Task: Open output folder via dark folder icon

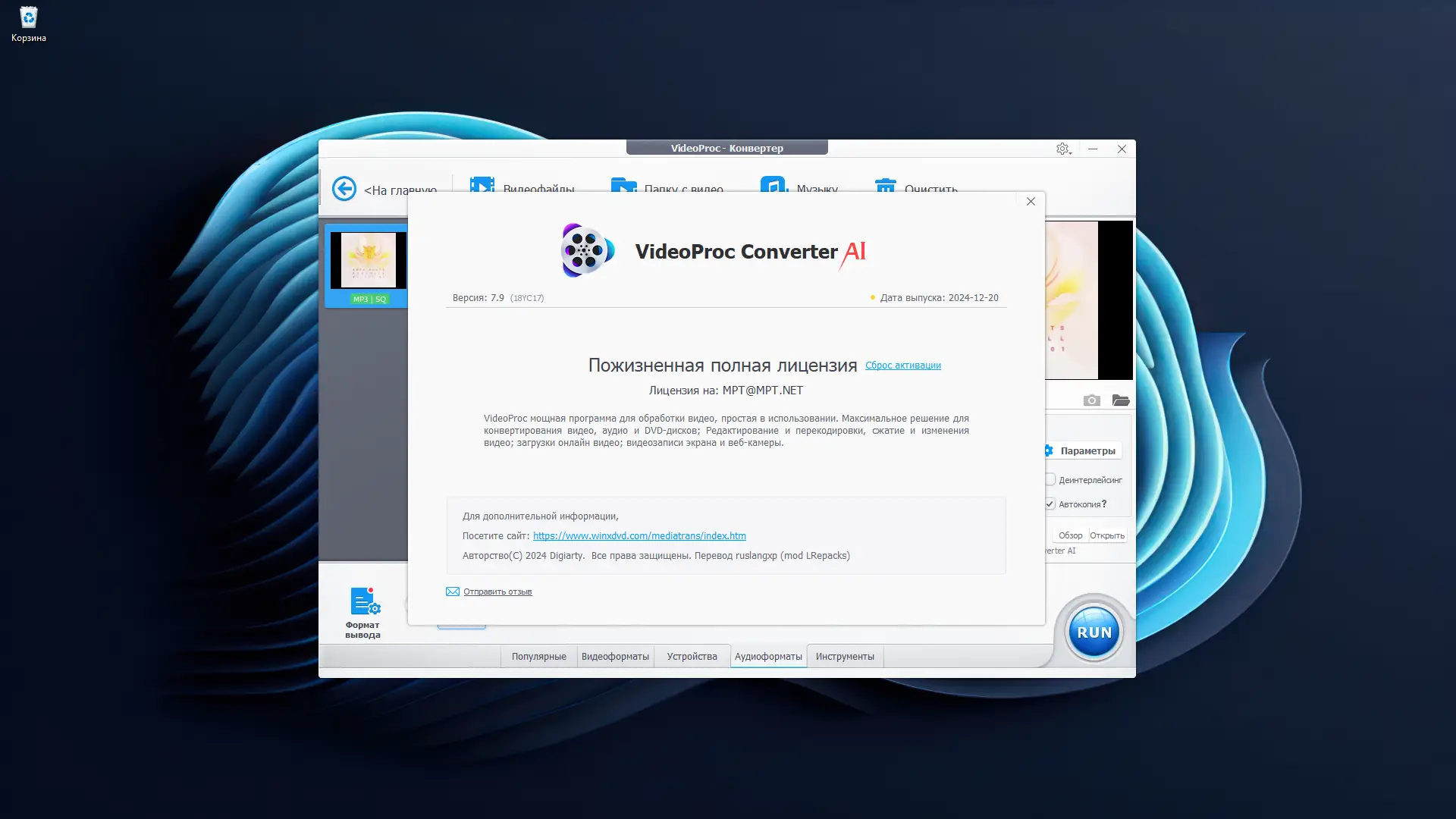Action: pos(1120,400)
